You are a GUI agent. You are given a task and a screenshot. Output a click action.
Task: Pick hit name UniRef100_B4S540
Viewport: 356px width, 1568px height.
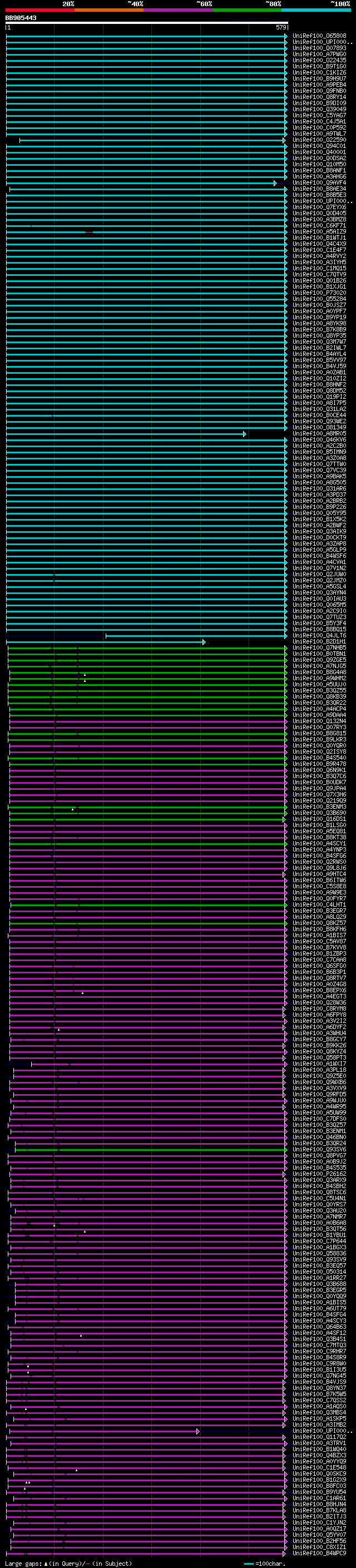319,758
